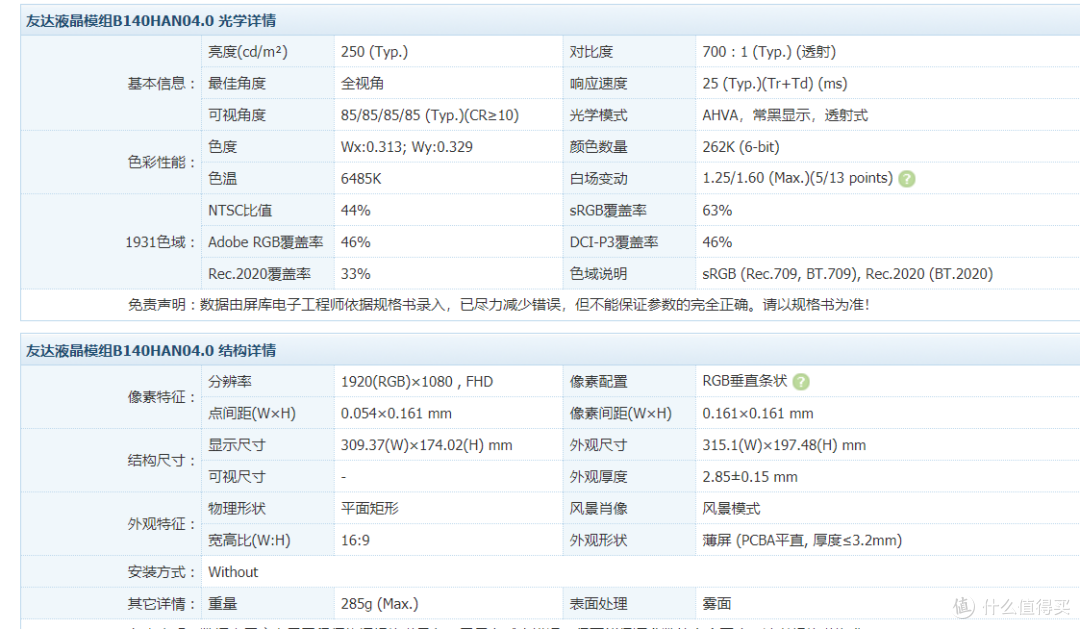The width and height of the screenshot is (1080, 629).
Task: Select sRGB覆盖率 value 63%
Action: coord(717,210)
